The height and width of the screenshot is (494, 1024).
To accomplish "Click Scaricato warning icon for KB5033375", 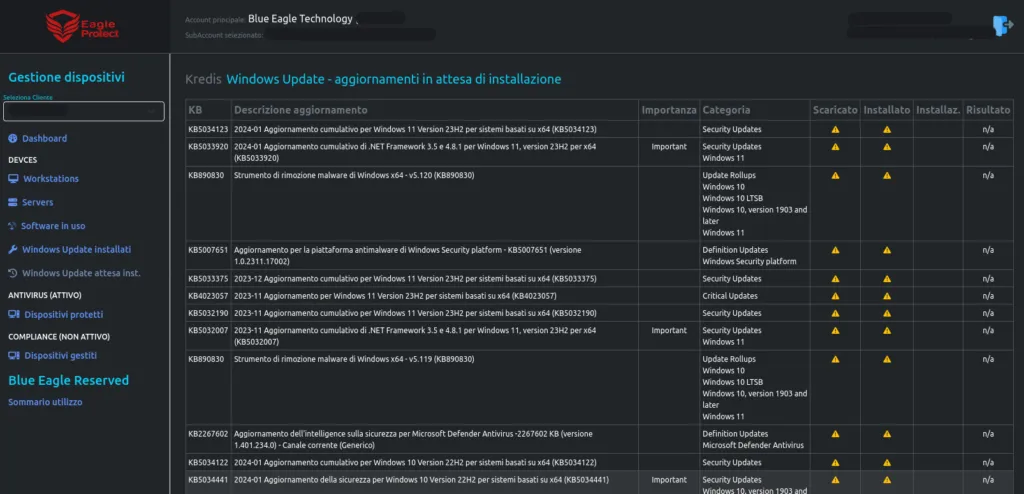I will coord(835,278).
